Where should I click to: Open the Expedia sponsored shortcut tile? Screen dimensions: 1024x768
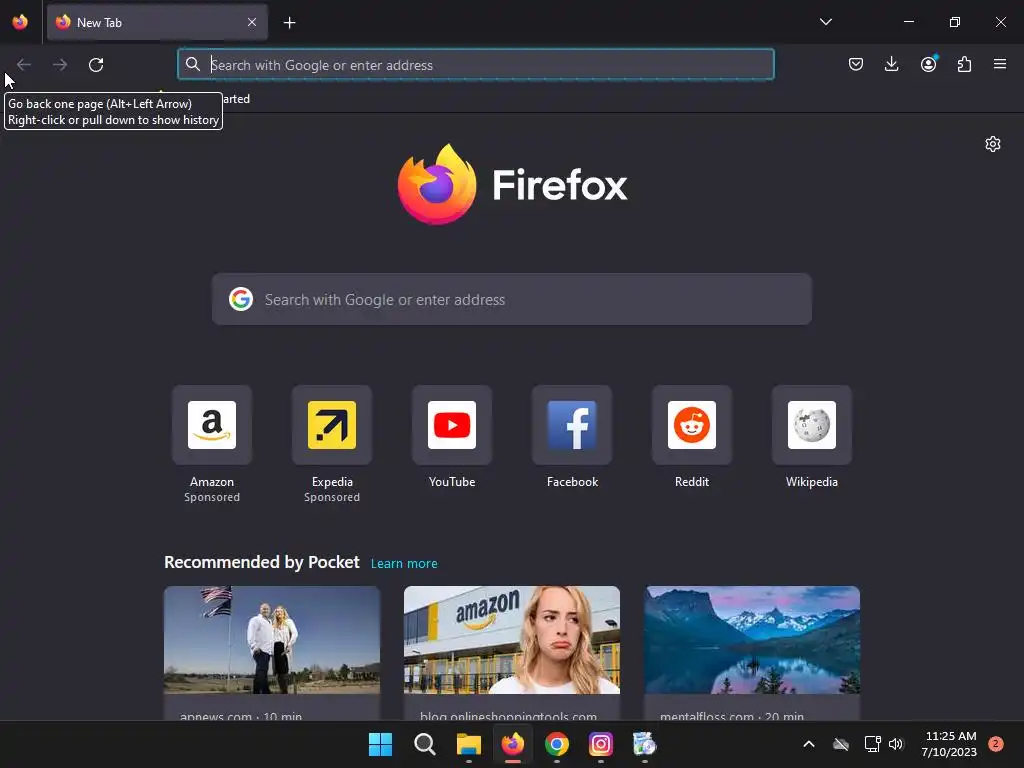(x=332, y=424)
